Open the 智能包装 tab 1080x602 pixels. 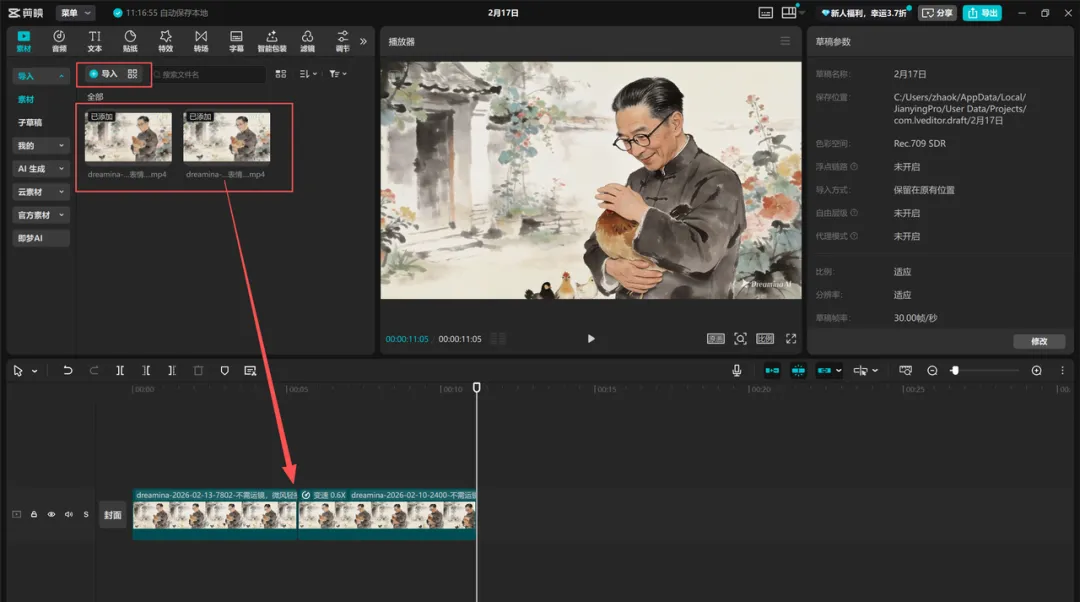(271, 41)
